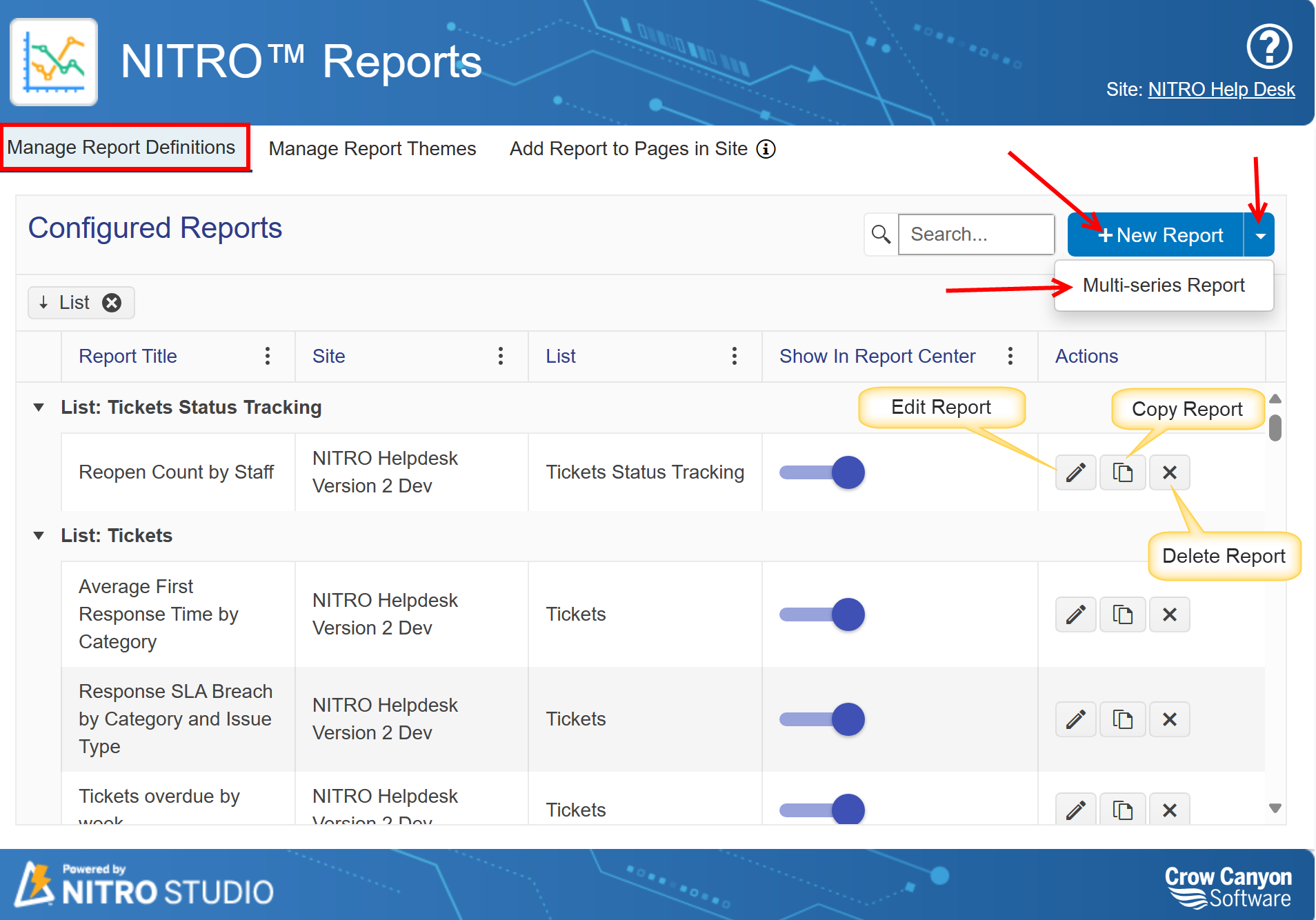Delete the Tickets overdue by week report

pos(1169,810)
